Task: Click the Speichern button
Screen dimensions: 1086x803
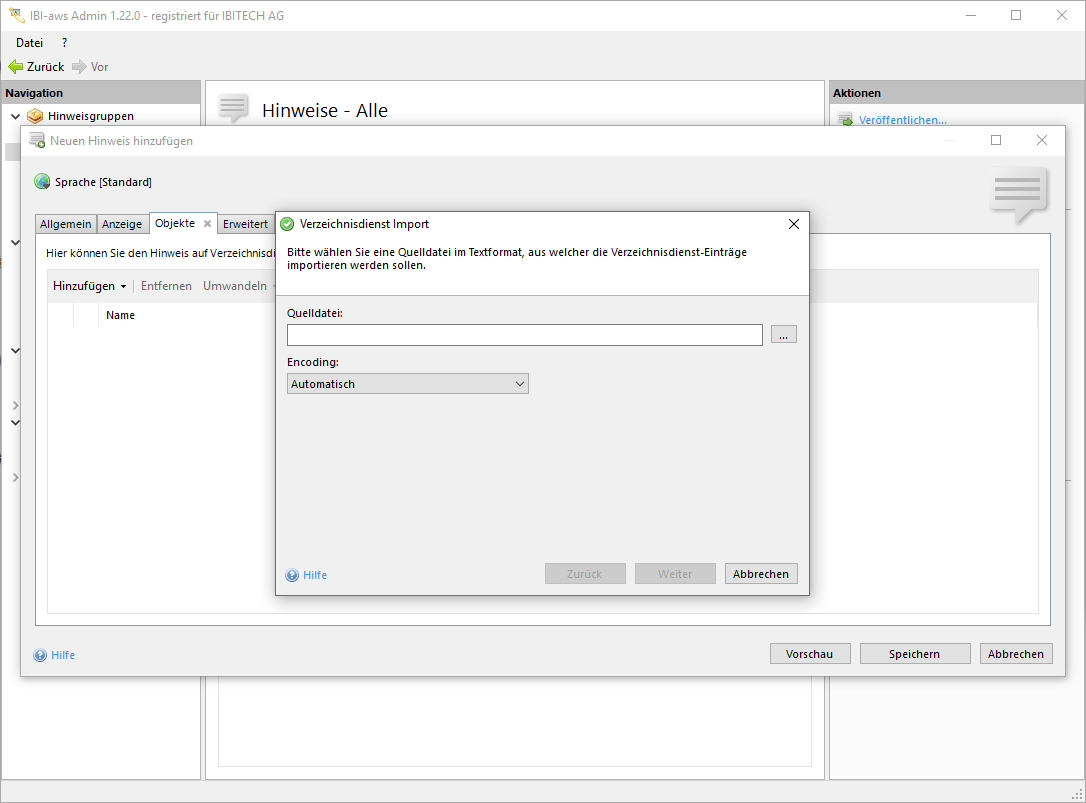Action: coord(914,654)
